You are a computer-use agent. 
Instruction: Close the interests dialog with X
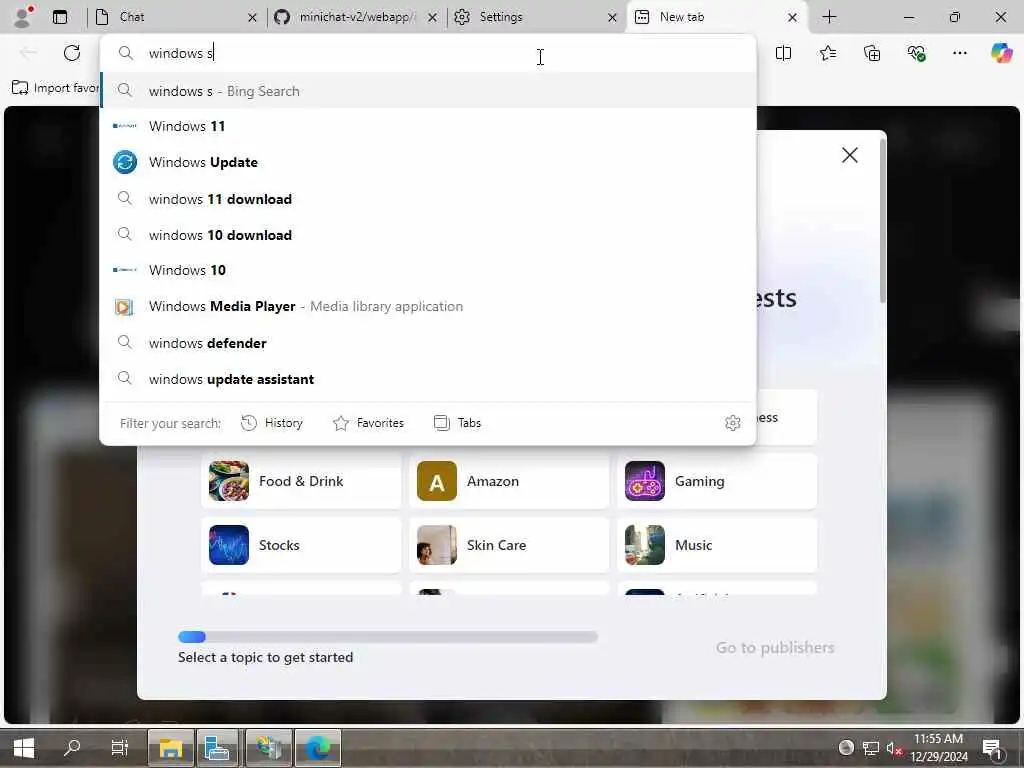pyautogui.click(x=850, y=155)
